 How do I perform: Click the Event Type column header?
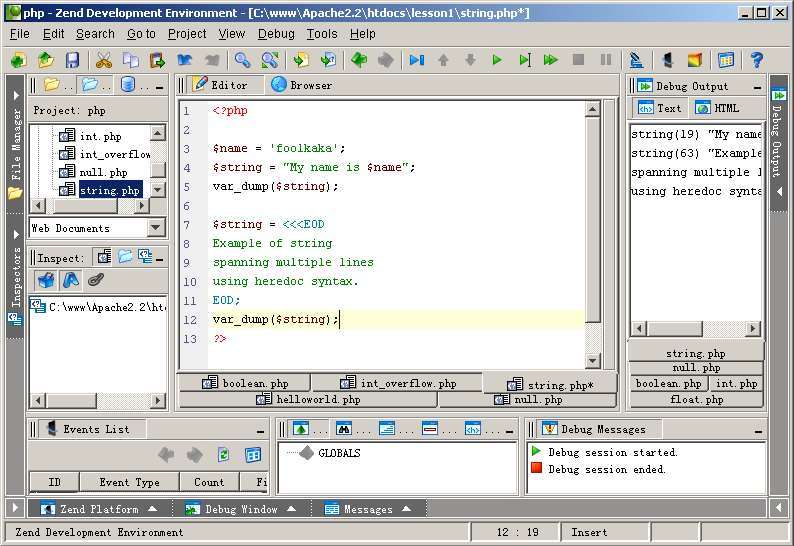(x=129, y=482)
